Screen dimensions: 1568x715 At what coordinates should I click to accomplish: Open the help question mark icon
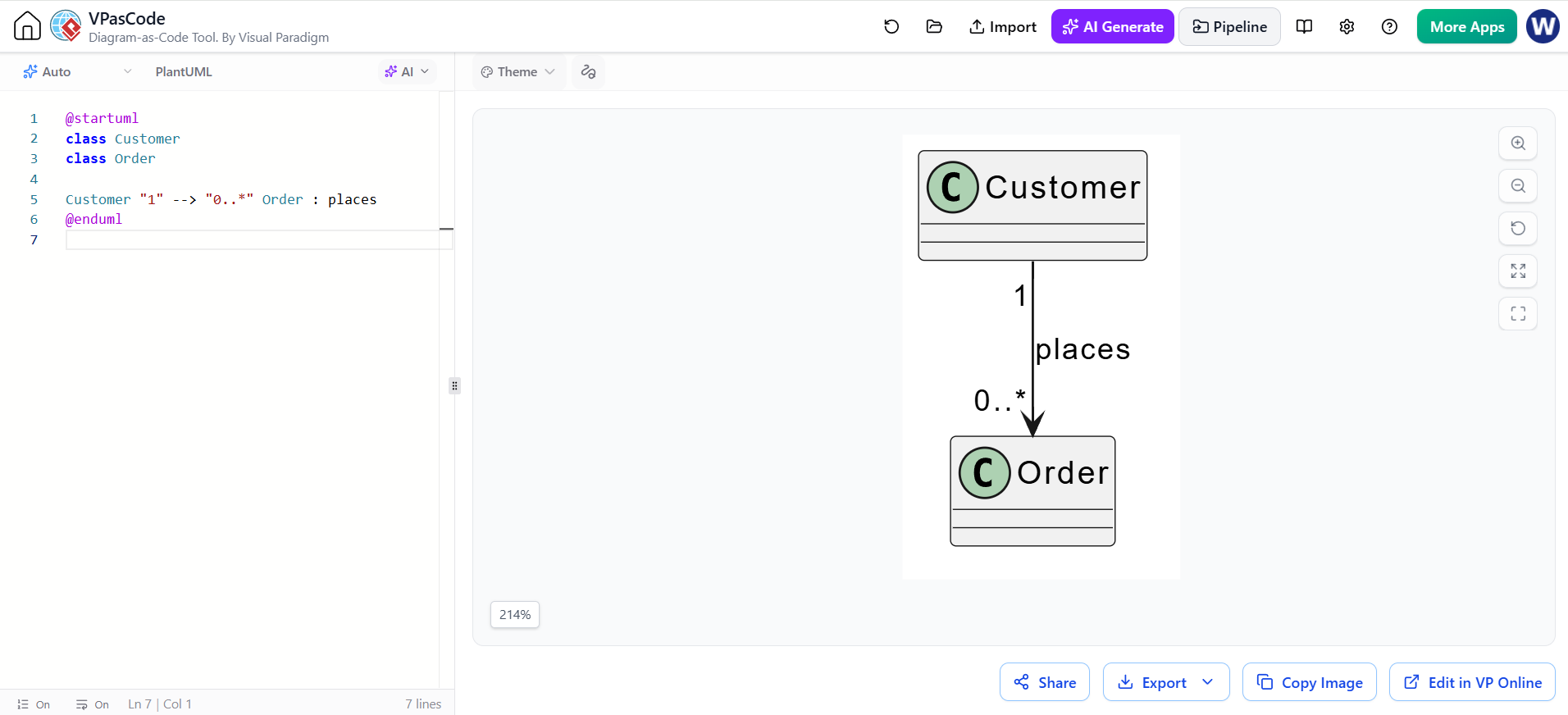1389,26
